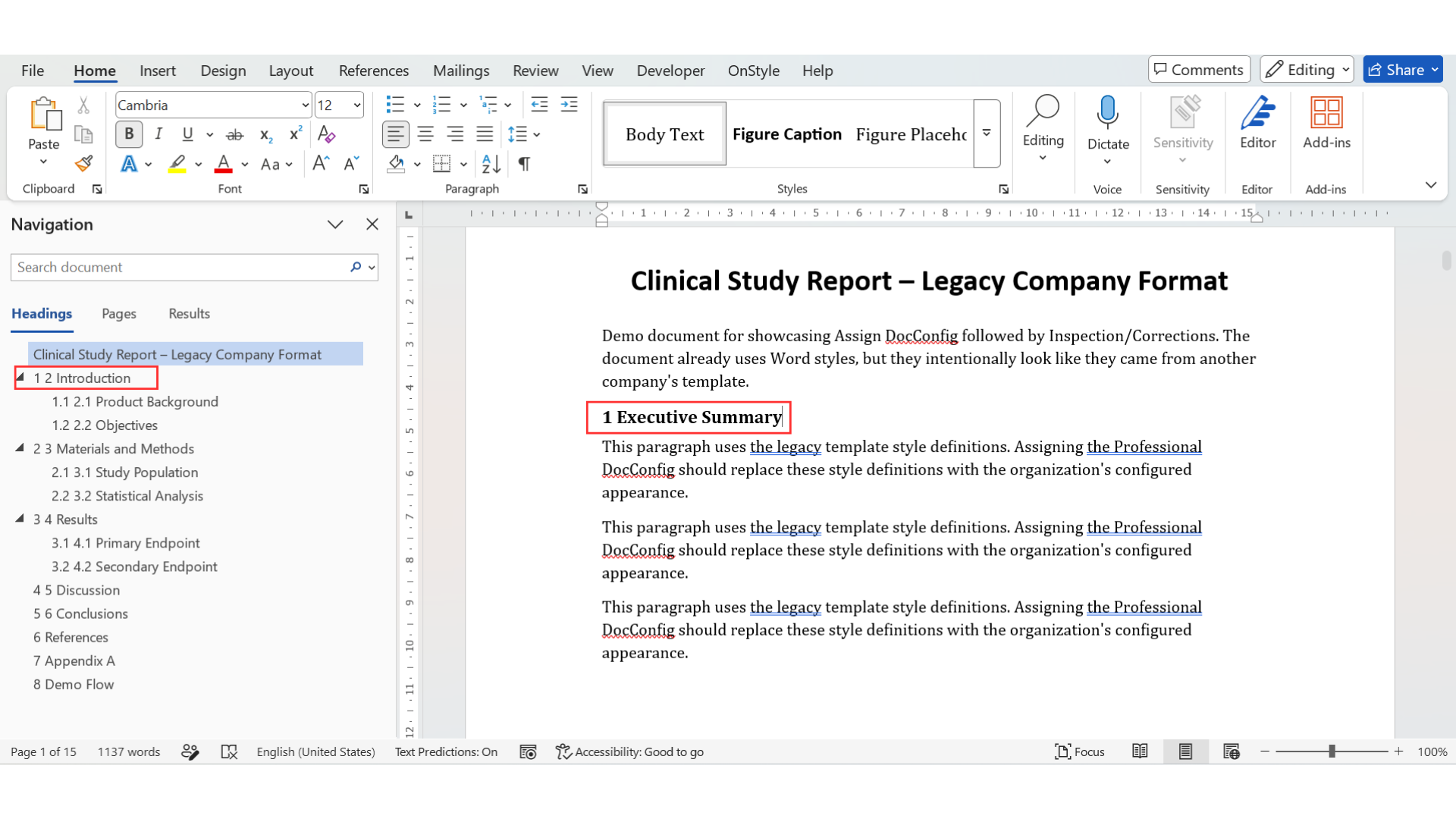Apply strikethrough formatting
This screenshot has height=819, width=1456.
tap(235, 135)
